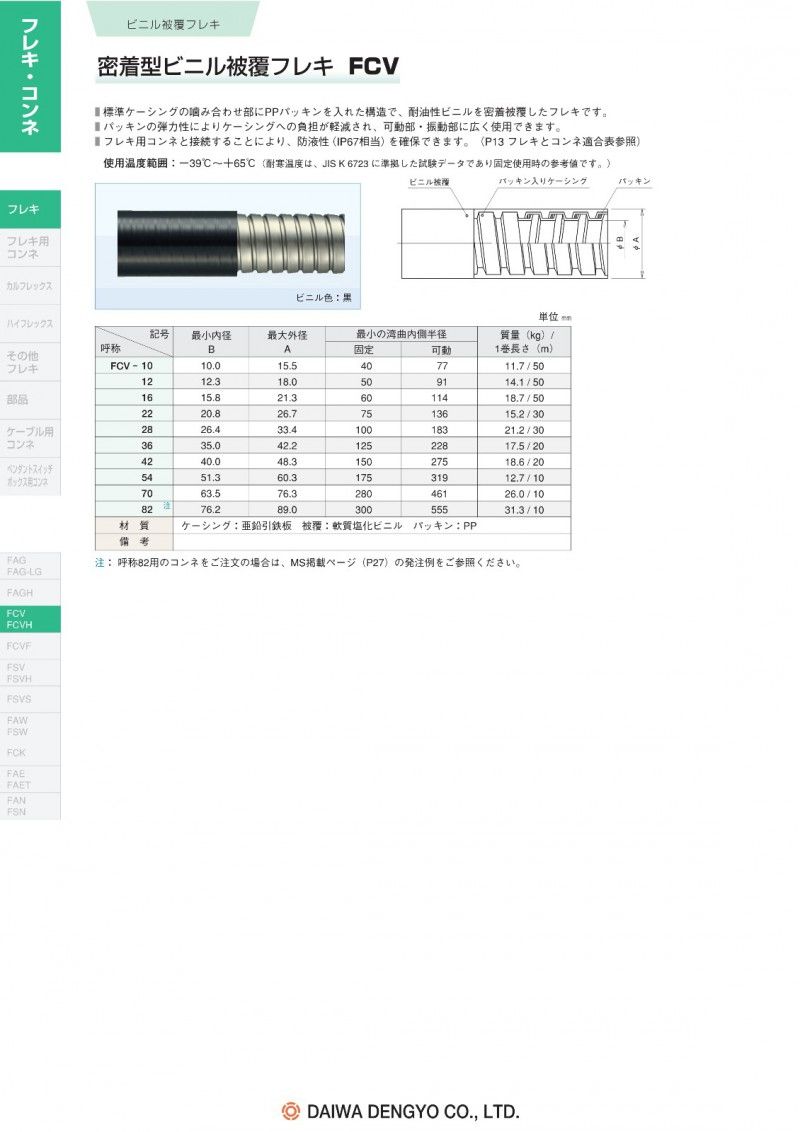Select inner diameter value 12.3

211,382
